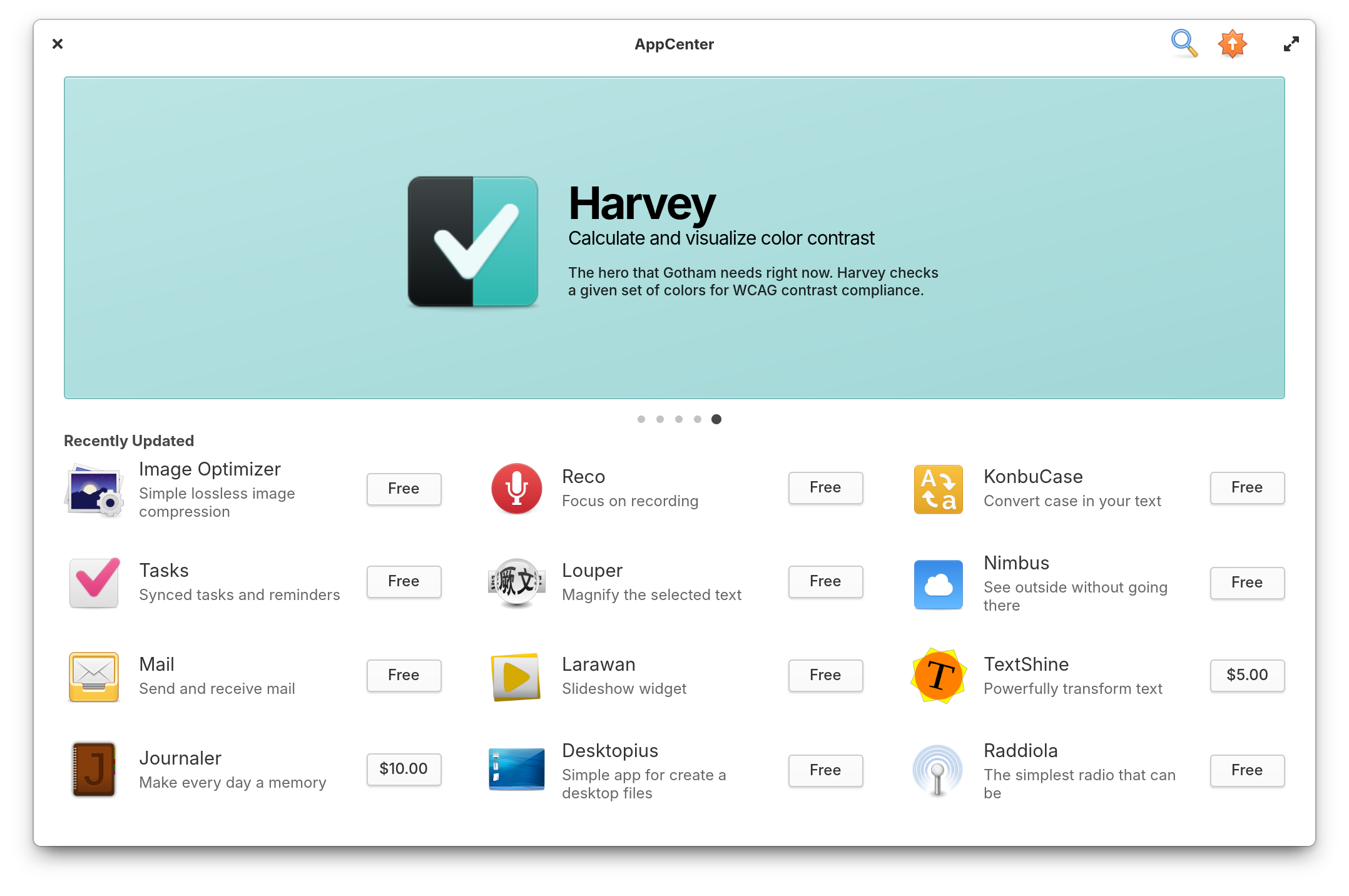Screen dimensions: 1349x896
Task: Click the KonbuCase text conversion icon
Action: pos(939,488)
